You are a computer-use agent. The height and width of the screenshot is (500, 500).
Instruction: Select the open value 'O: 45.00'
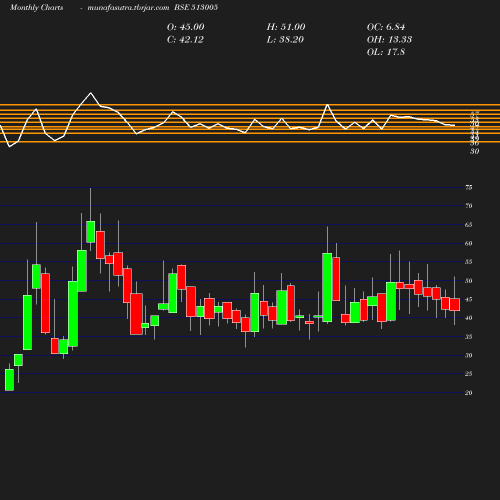(186, 27)
